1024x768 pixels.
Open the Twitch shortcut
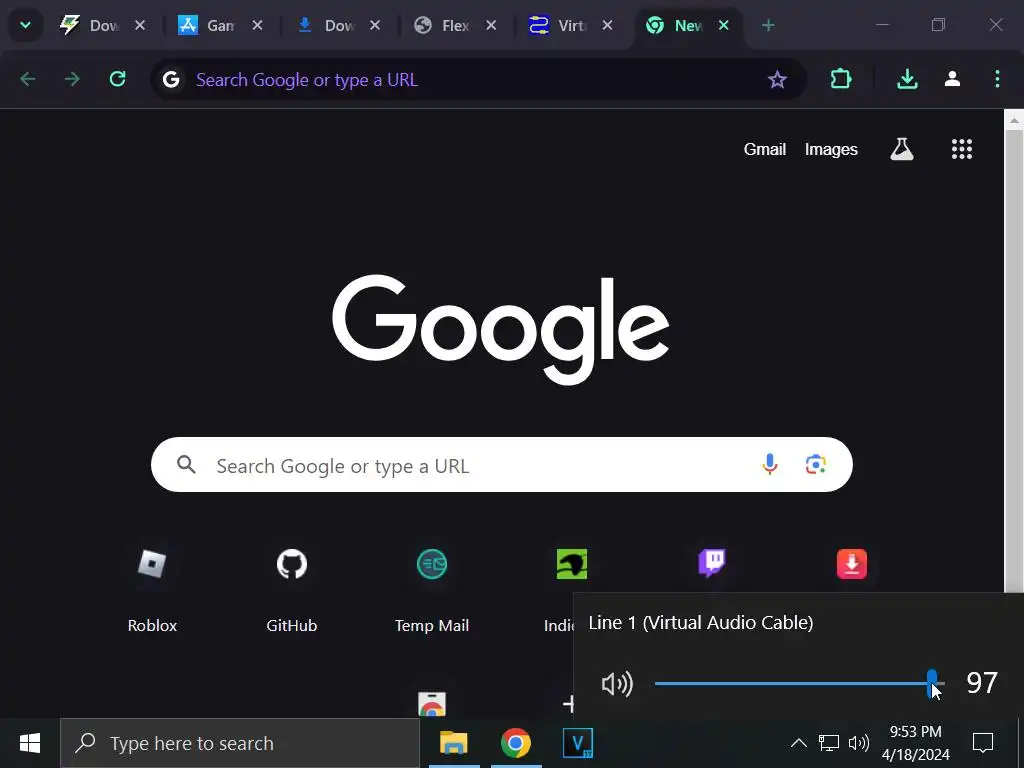pyautogui.click(x=712, y=564)
